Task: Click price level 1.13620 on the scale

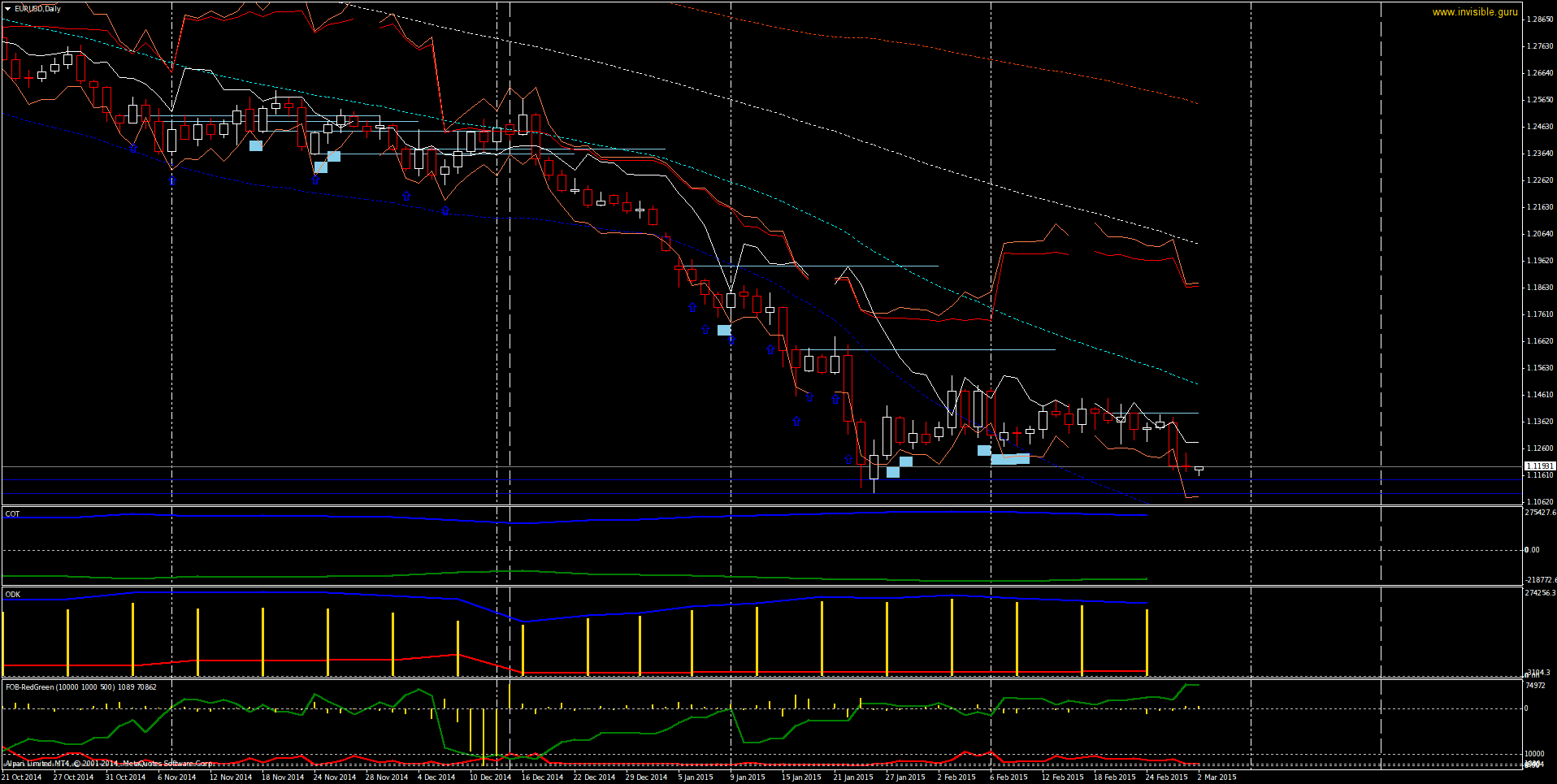Action: (x=1540, y=421)
